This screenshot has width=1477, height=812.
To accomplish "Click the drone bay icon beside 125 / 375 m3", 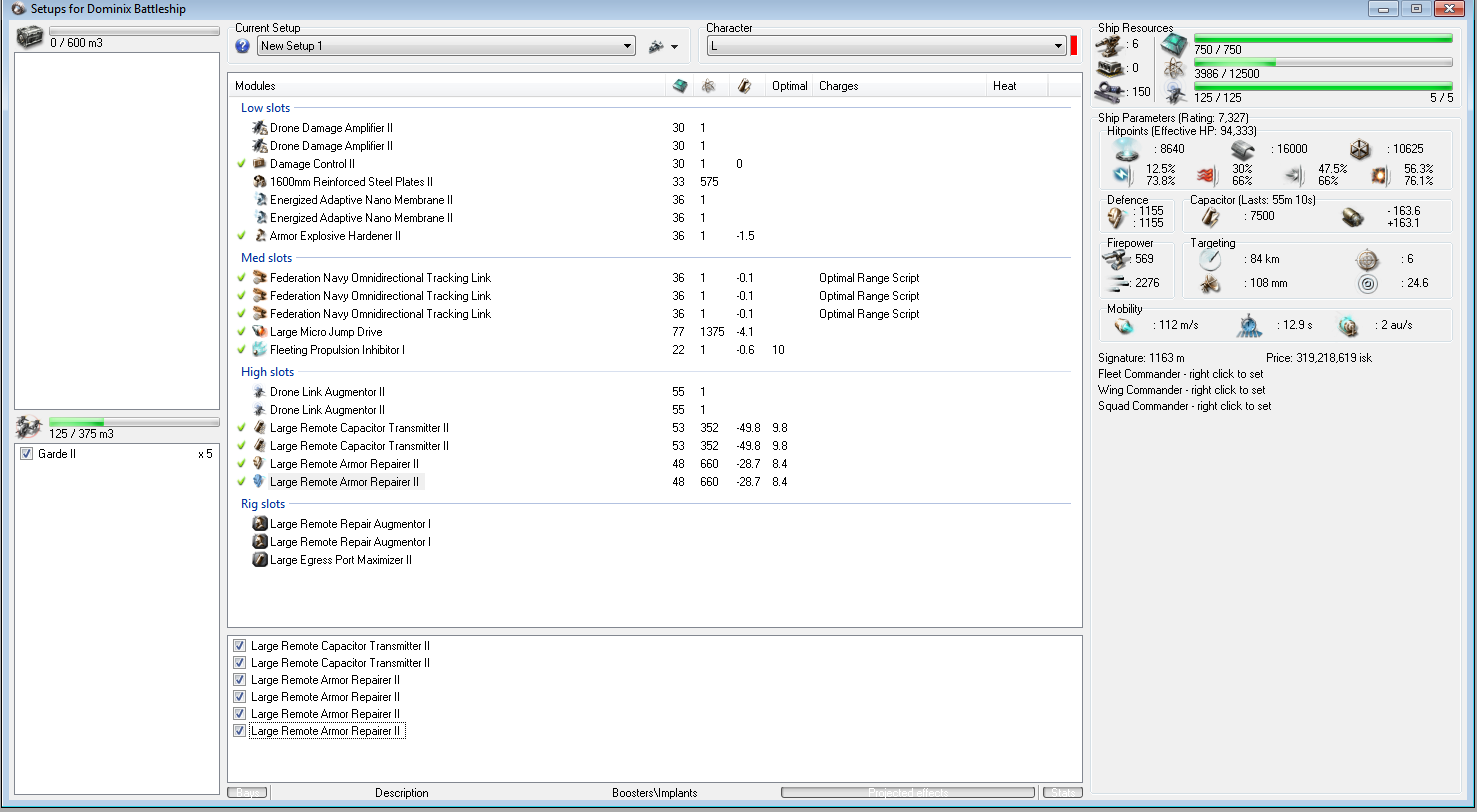I will coord(29,427).
